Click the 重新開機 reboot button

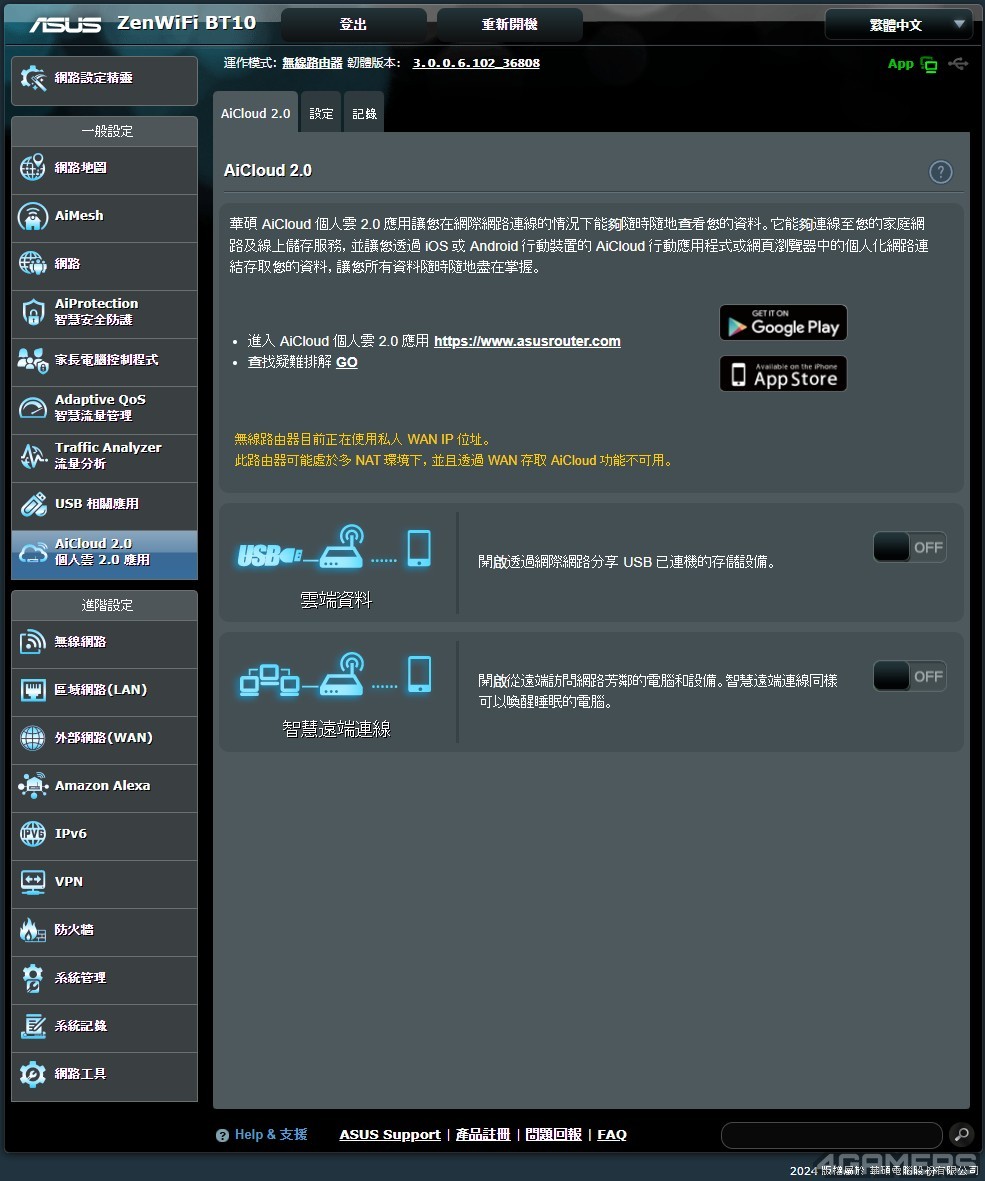[510, 25]
